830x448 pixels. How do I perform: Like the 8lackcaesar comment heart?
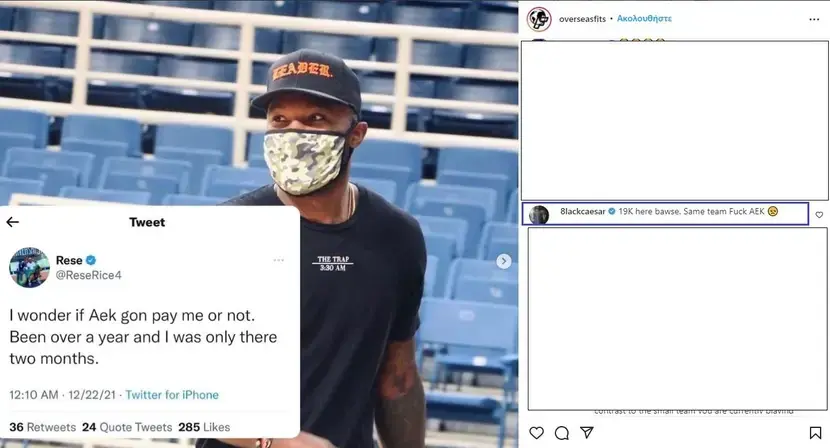pyautogui.click(x=819, y=214)
